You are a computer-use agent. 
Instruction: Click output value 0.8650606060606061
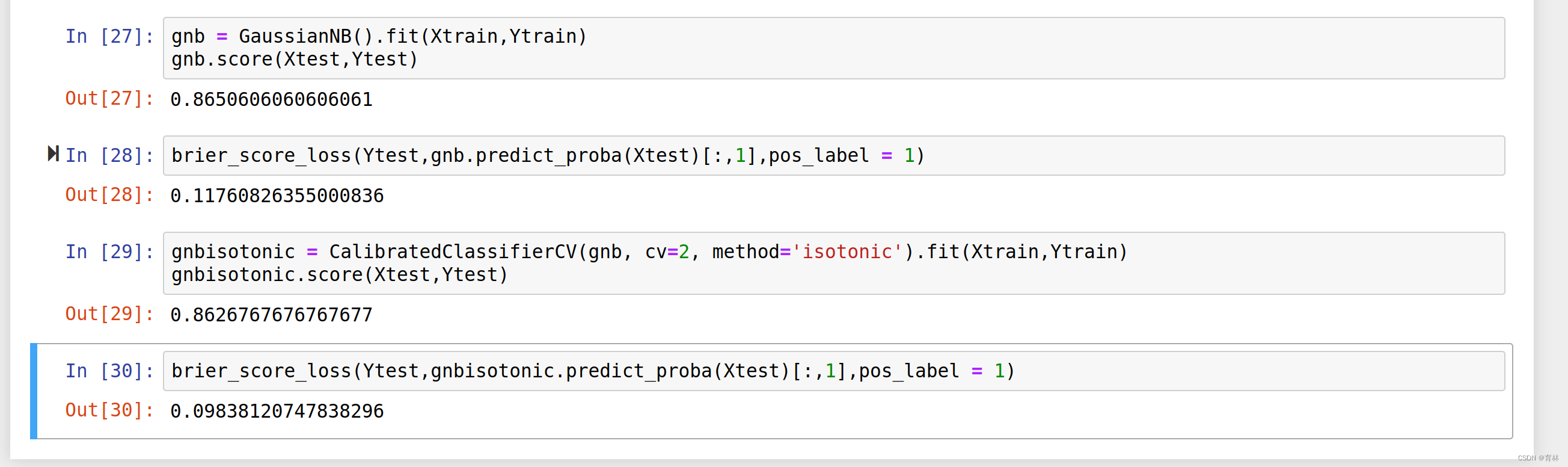(271, 99)
